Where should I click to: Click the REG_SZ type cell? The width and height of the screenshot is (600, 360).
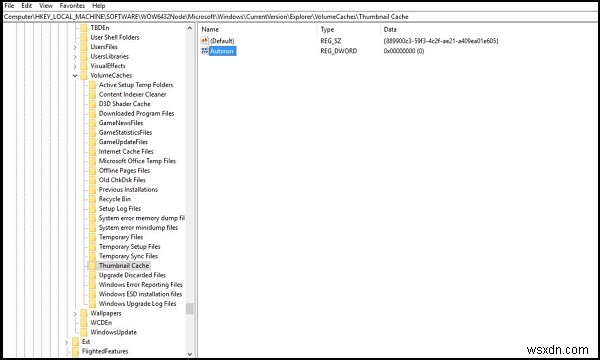tap(331, 41)
